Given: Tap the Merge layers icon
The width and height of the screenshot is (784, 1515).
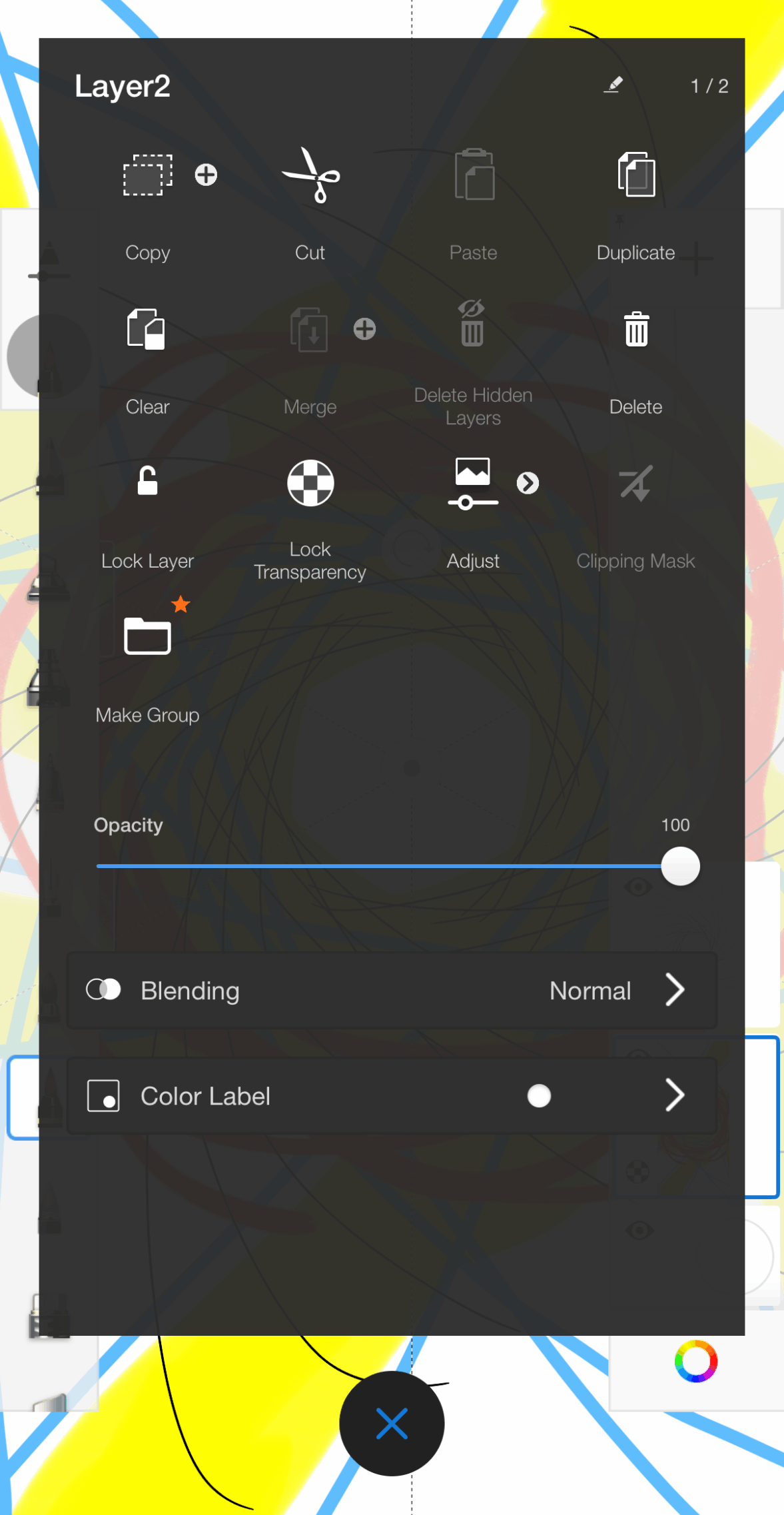Looking at the screenshot, I should coord(309,329).
